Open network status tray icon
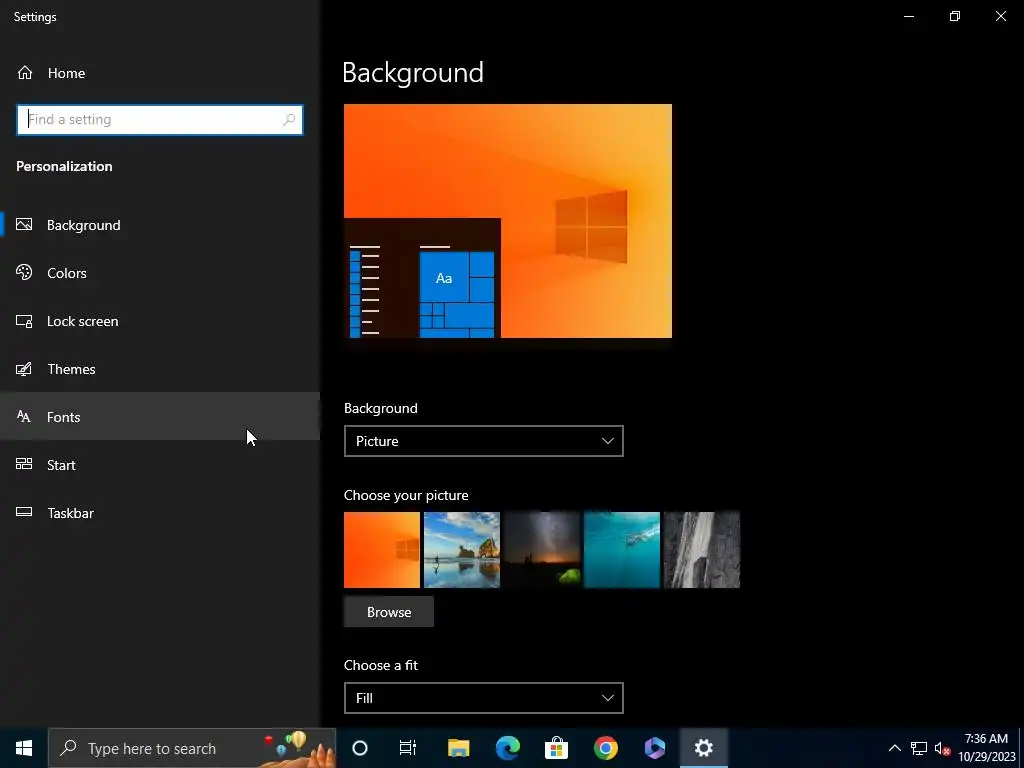The width and height of the screenshot is (1024, 768). [919, 748]
